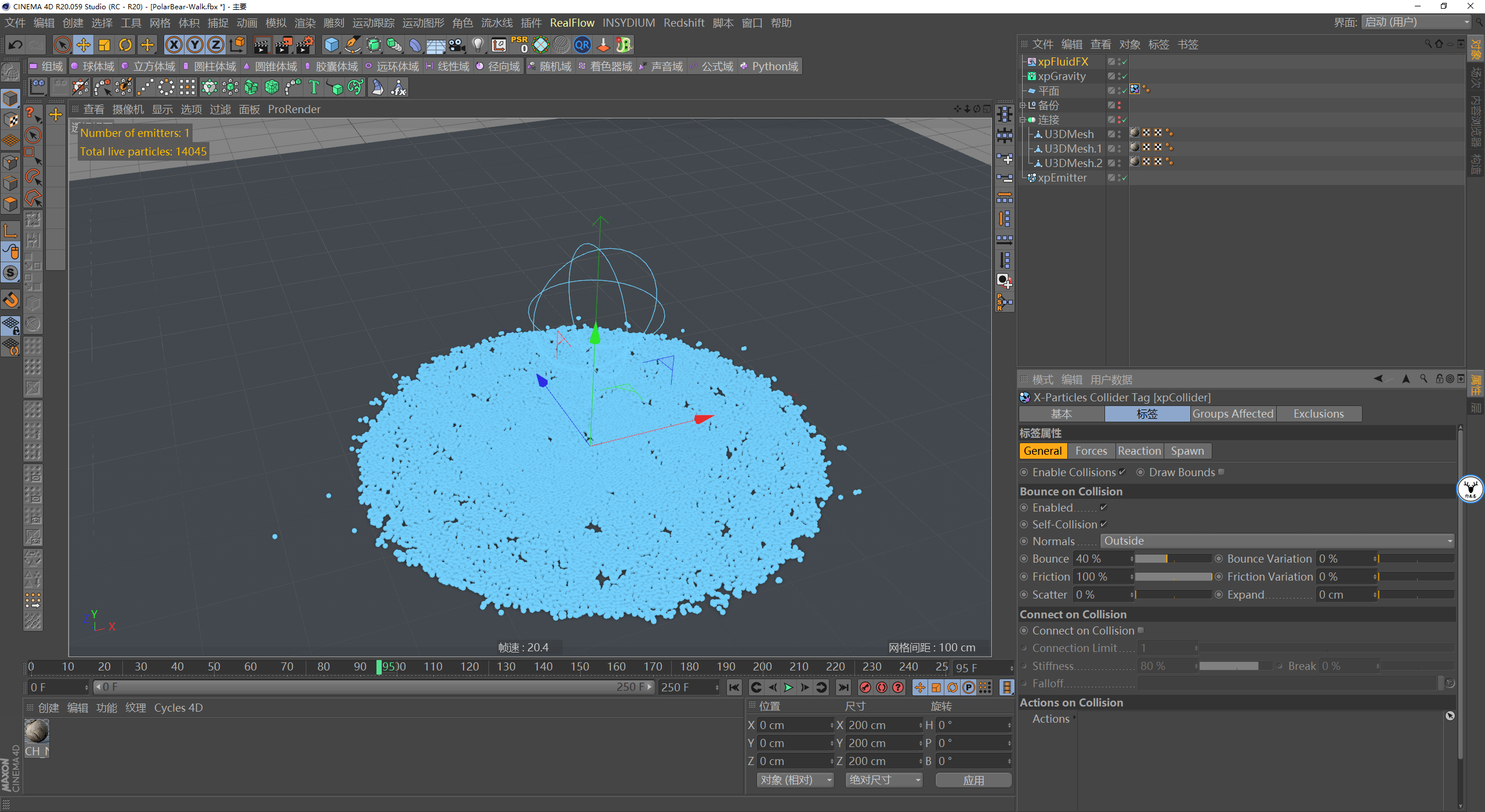
Task: Toggle the Enable Collisions checkbox
Action: [1122, 472]
